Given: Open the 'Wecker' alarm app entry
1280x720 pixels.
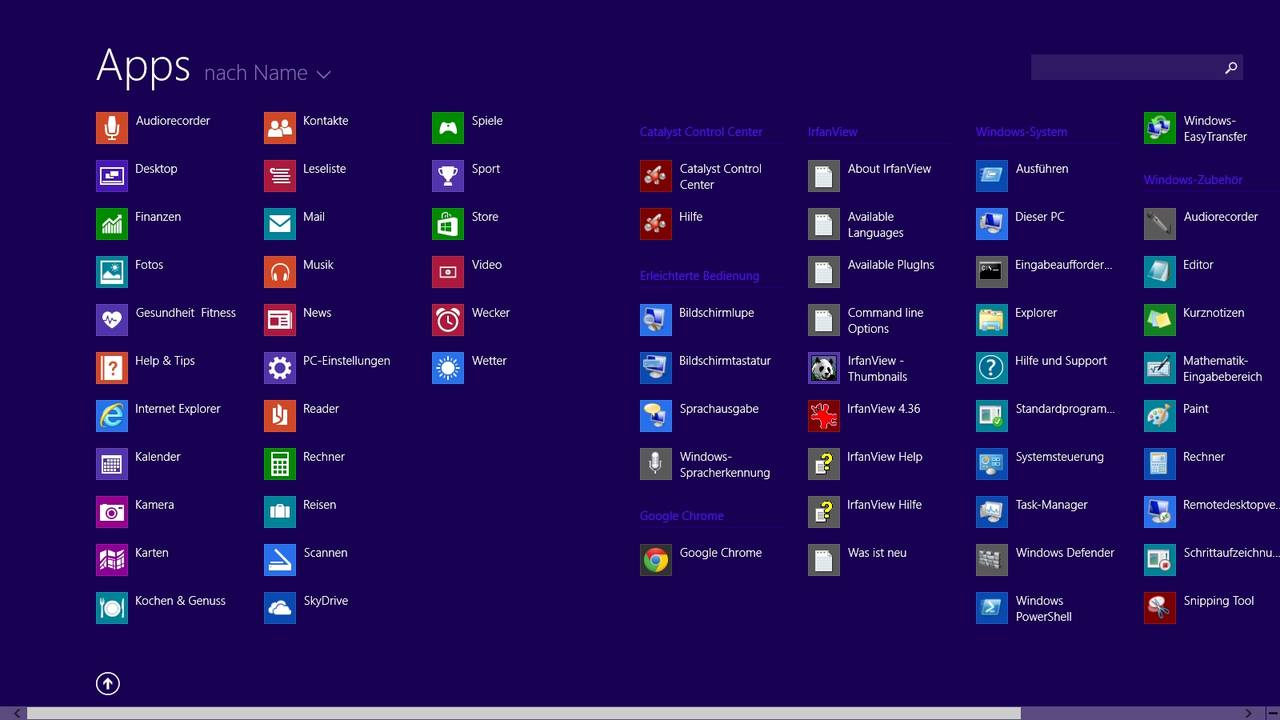Looking at the screenshot, I should (471, 320).
